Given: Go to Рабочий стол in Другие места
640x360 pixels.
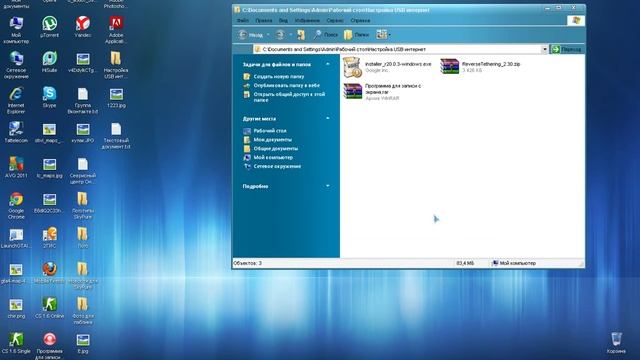Looking at the screenshot, I should (x=270, y=131).
